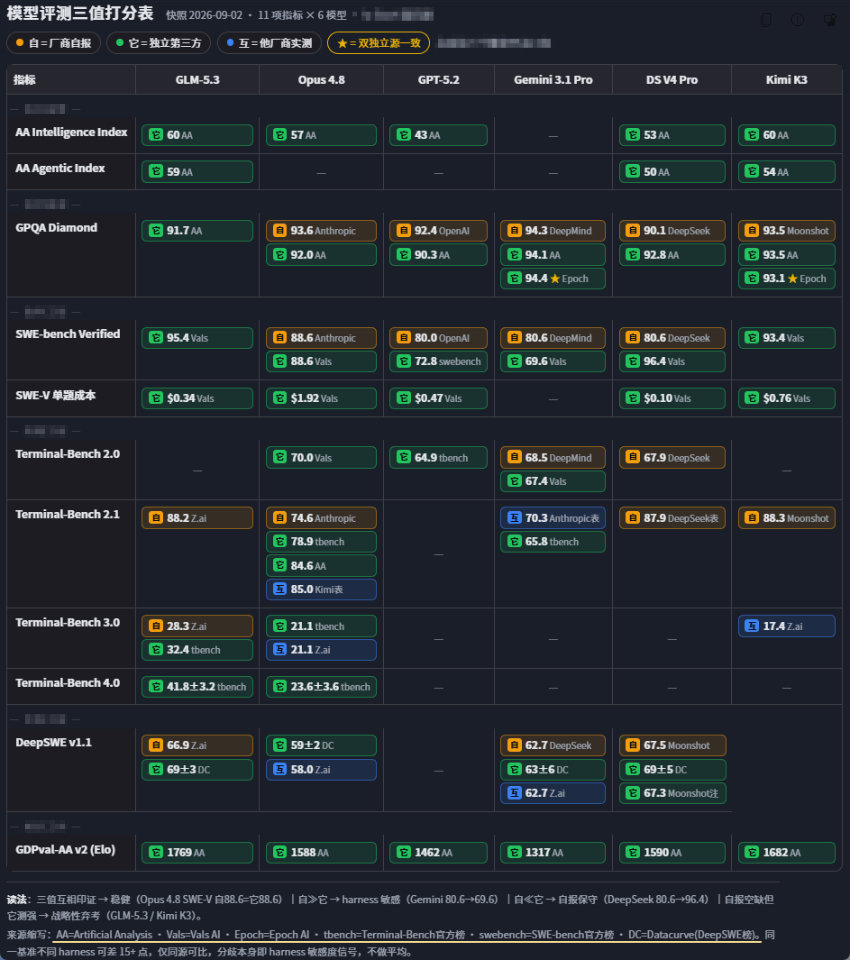Click the Terminal-Bench 4.0 row label
Image resolution: width=850 pixels, height=960 pixels.
pyautogui.click(x=67, y=683)
